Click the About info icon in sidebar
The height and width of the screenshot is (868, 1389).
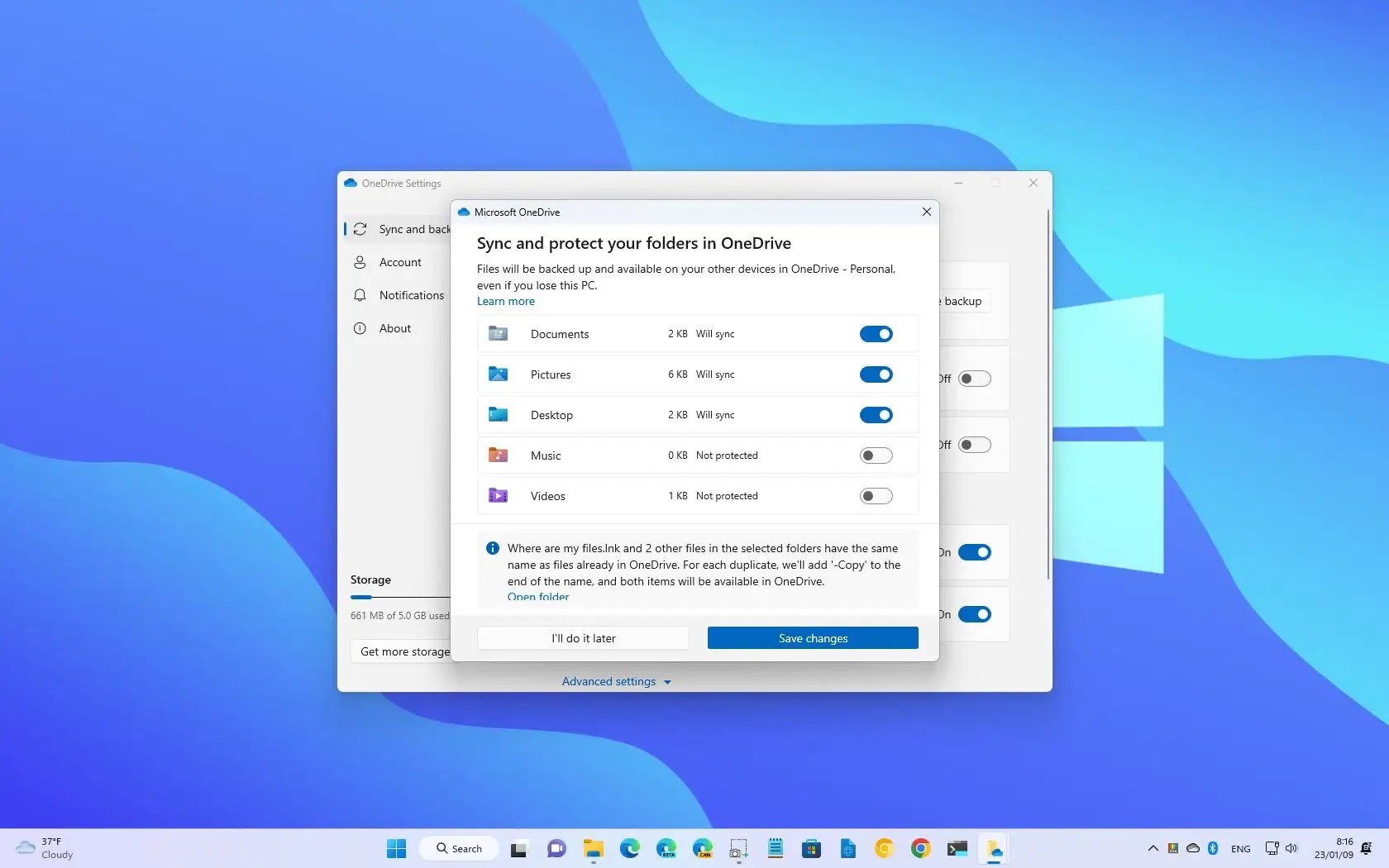point(360,328)
